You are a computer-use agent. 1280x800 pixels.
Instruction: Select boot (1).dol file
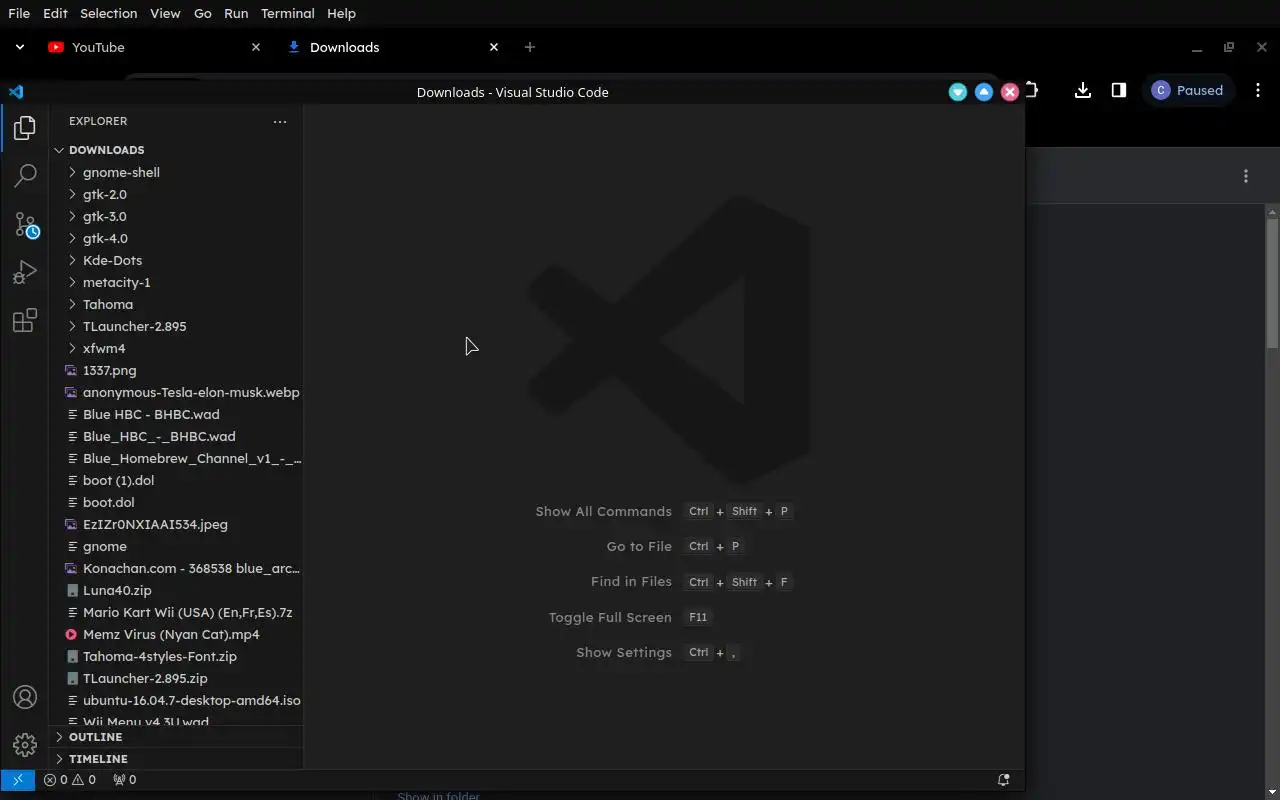(x=176, y=480)
